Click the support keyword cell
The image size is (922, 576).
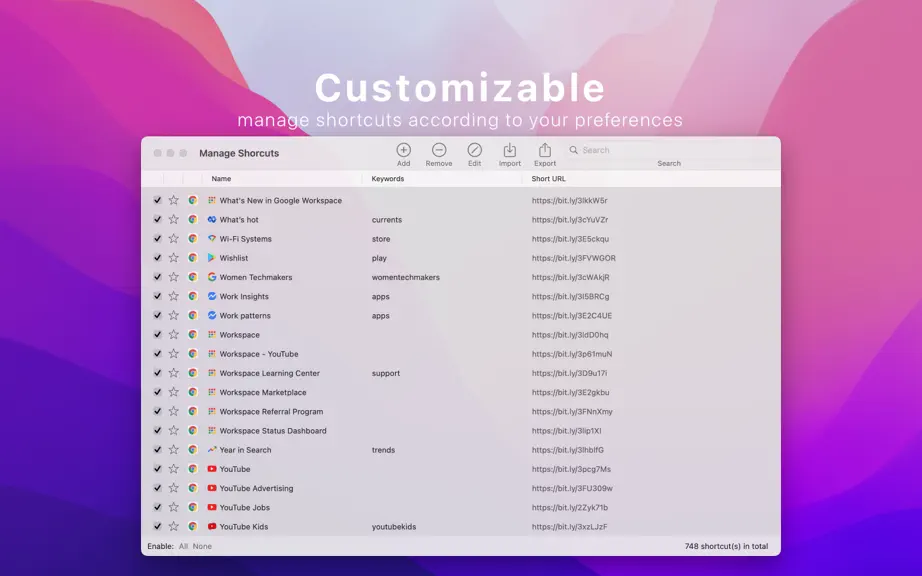click(385, 373)
